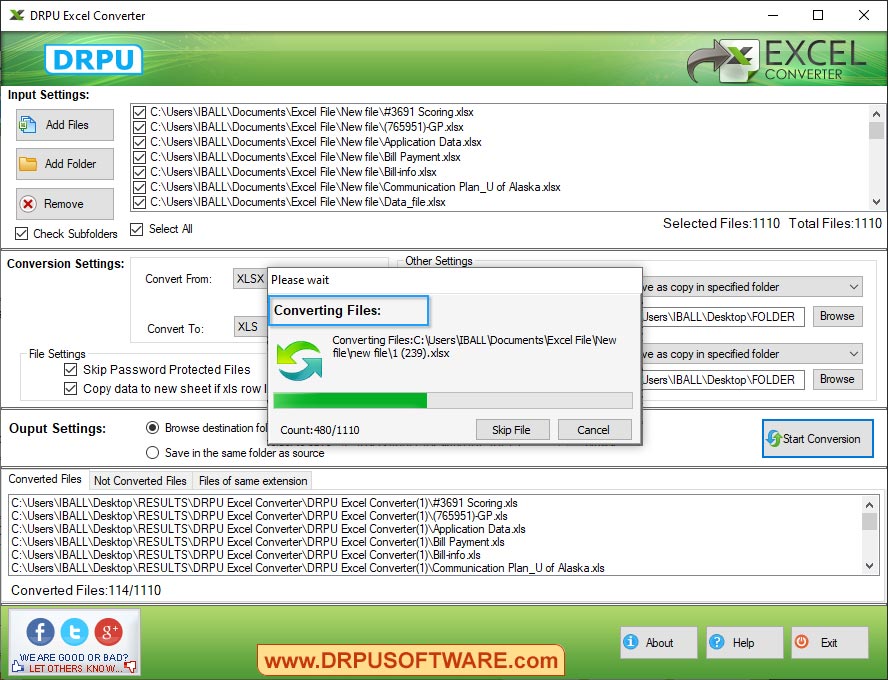888x680 pixels.
Task: Click the Google+ share icon
Action: click(x=109, y=632)
